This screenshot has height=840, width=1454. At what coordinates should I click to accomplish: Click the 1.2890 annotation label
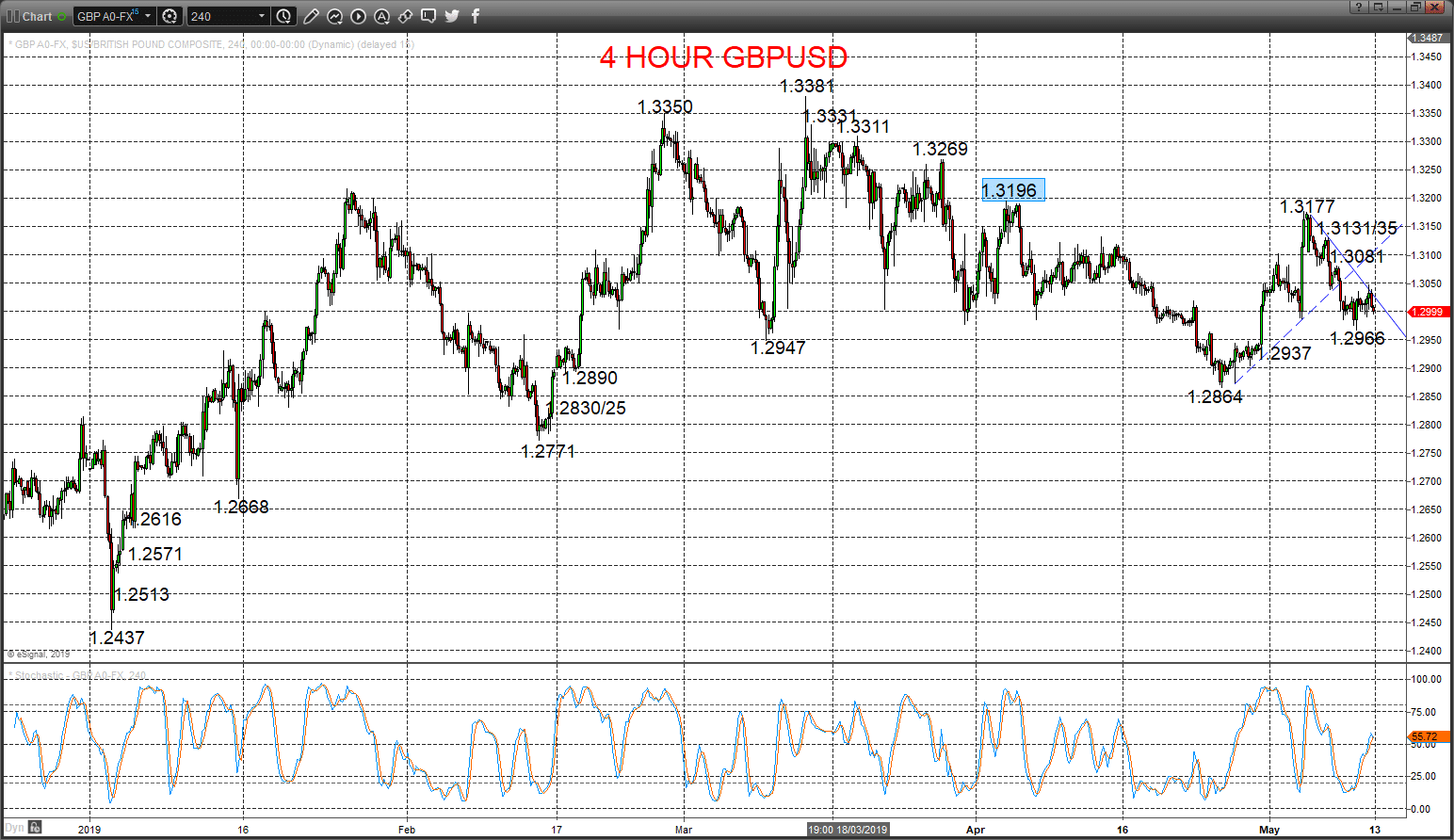(590, 378)
